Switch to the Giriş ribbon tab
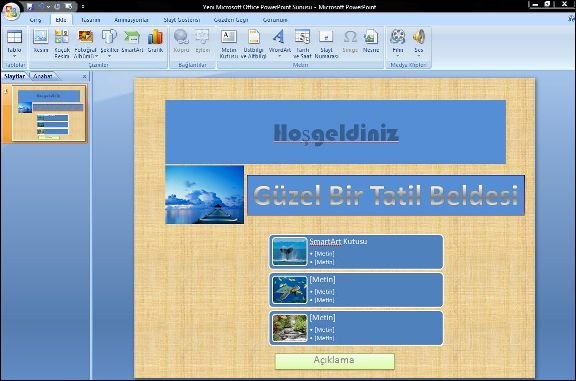The image size is (576, 381). (35, 20)
